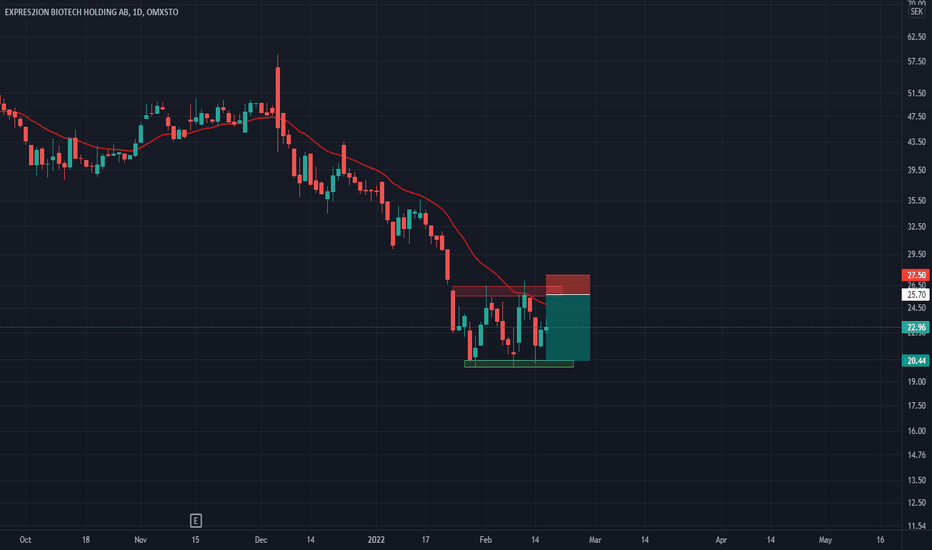Click the 17.50 price axis label
Image resolution: width=932 pixels, height=550 pixels.
point(917,406)
